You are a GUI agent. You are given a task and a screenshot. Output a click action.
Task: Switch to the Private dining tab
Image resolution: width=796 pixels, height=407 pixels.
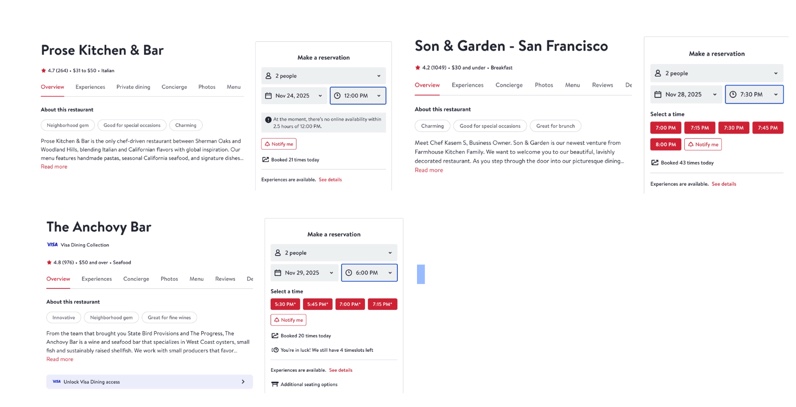[x=133, y=87]
